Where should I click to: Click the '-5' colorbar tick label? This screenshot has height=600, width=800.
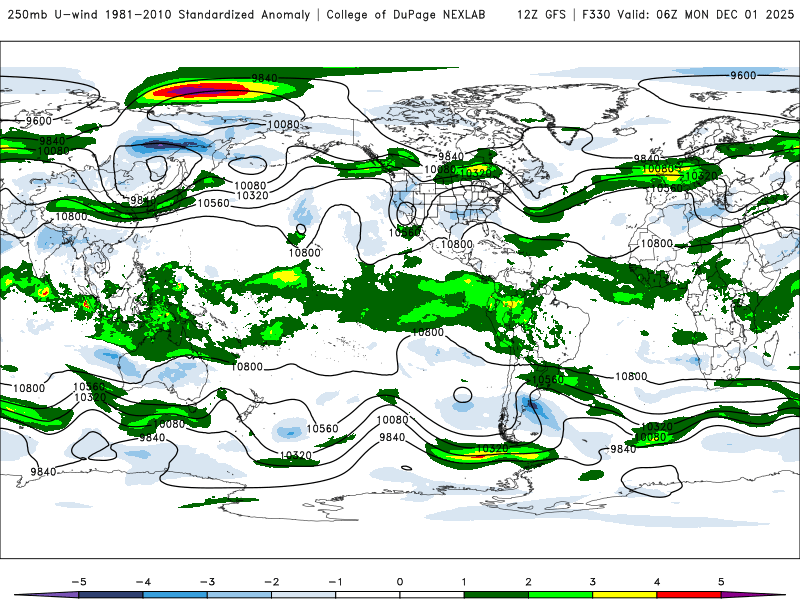coord(79,582)
